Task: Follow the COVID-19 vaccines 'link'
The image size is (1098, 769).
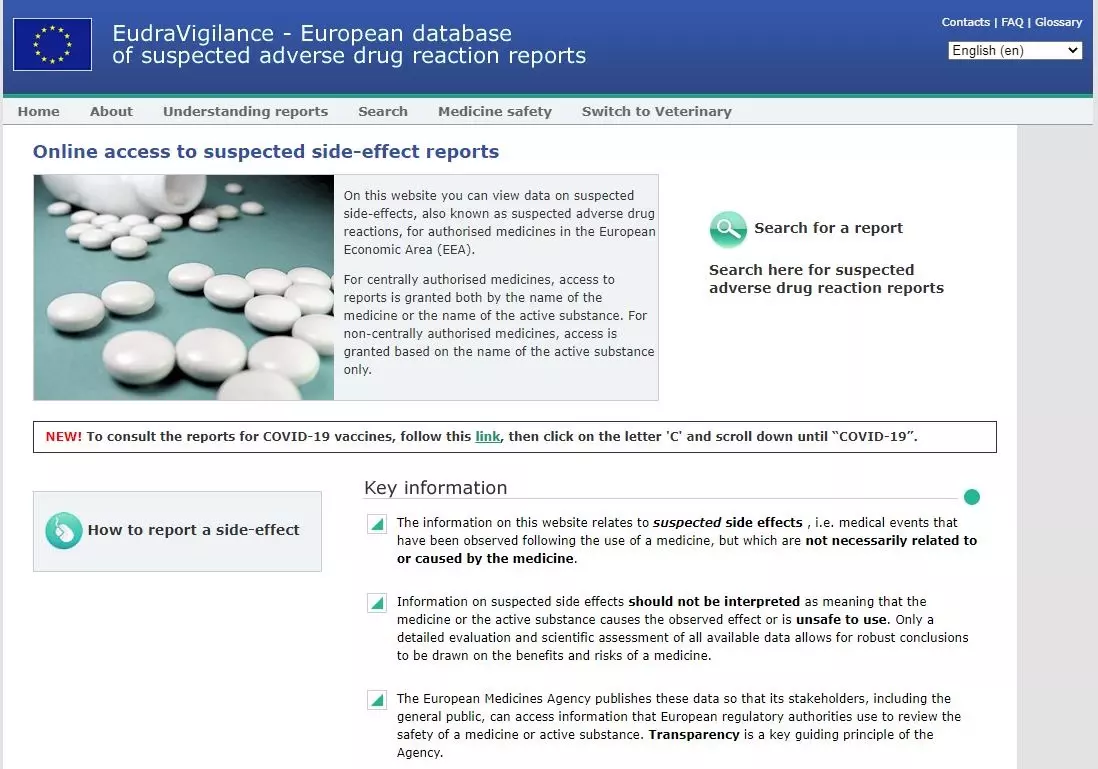Action: tap(487, 436)
